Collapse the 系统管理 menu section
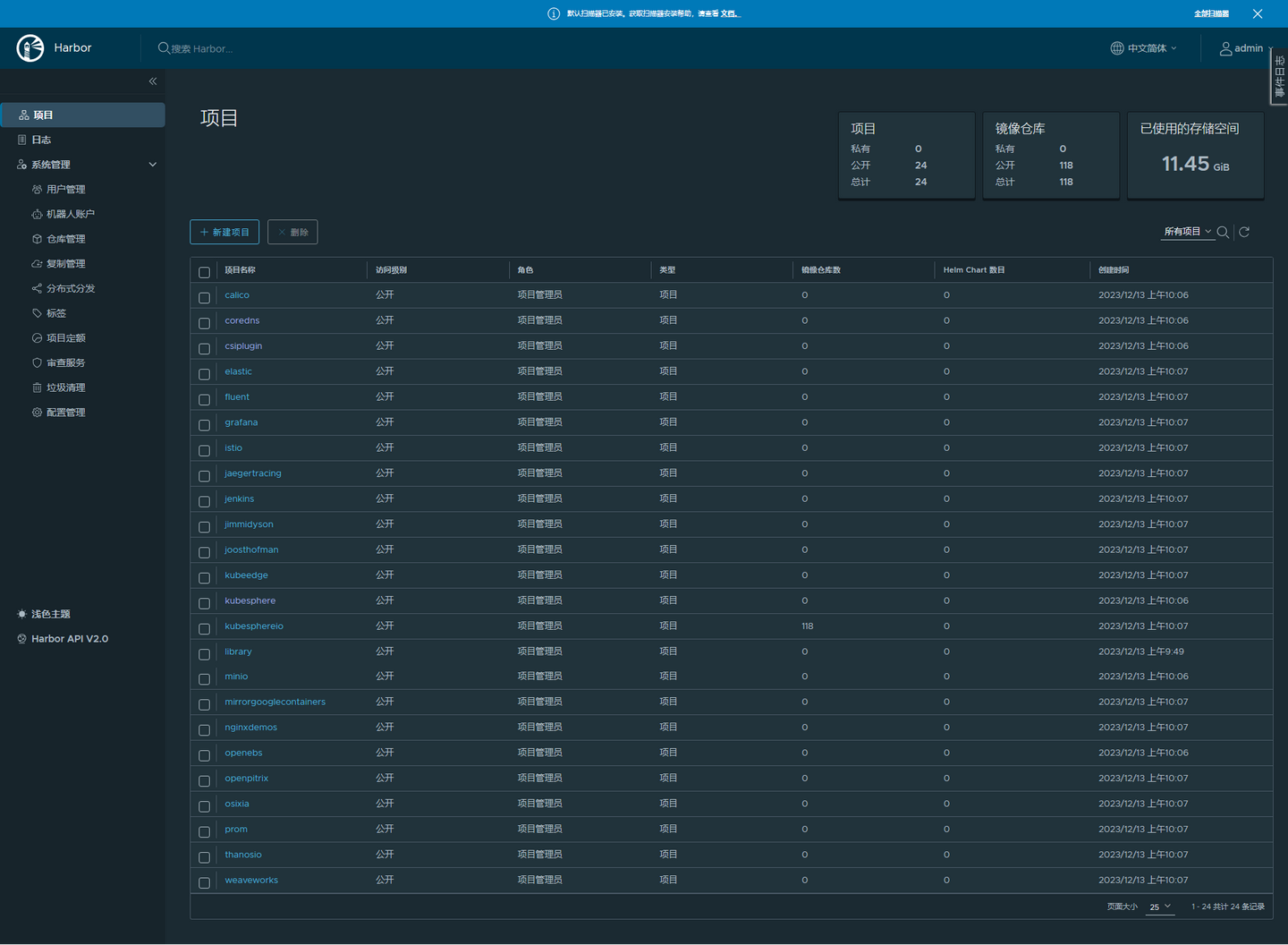Image resolution: width=1288 pixels, height=945 pixels. tap(152, 164)
